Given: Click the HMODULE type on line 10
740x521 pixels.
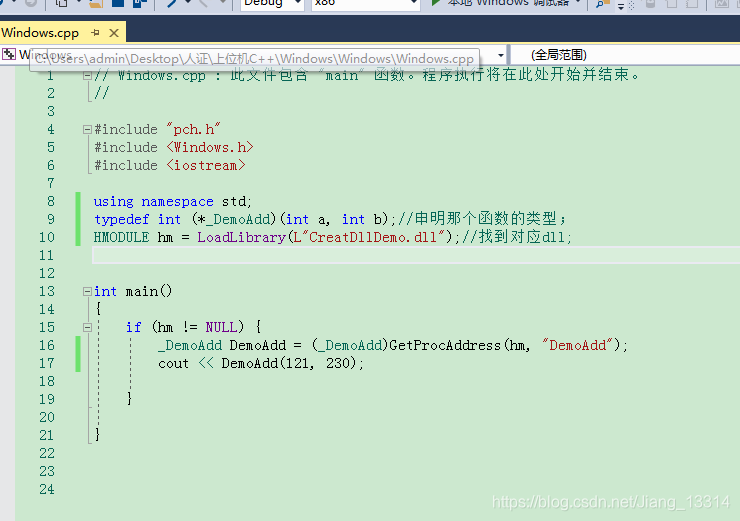Looking at the screenshot, I should 121,237.
